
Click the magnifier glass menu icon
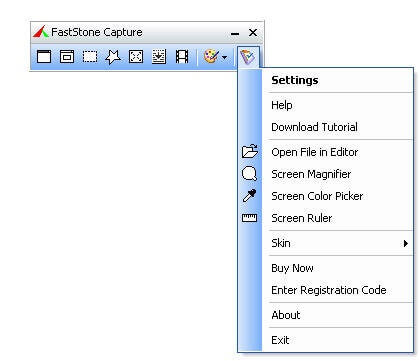249,174
